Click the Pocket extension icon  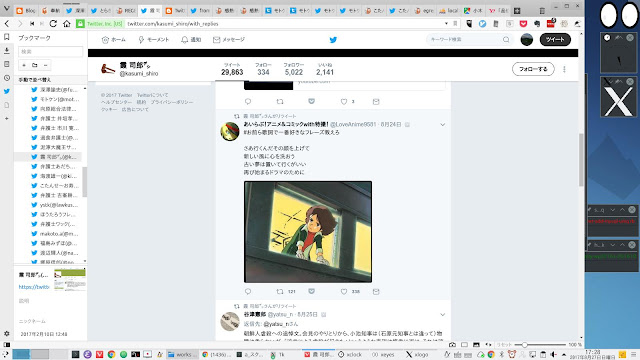[523, 24]
